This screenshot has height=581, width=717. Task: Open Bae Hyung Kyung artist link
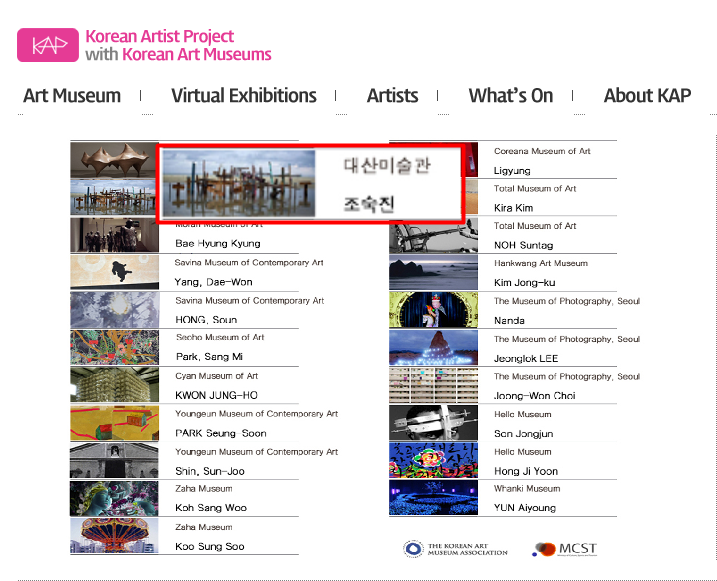coord(218,243)
